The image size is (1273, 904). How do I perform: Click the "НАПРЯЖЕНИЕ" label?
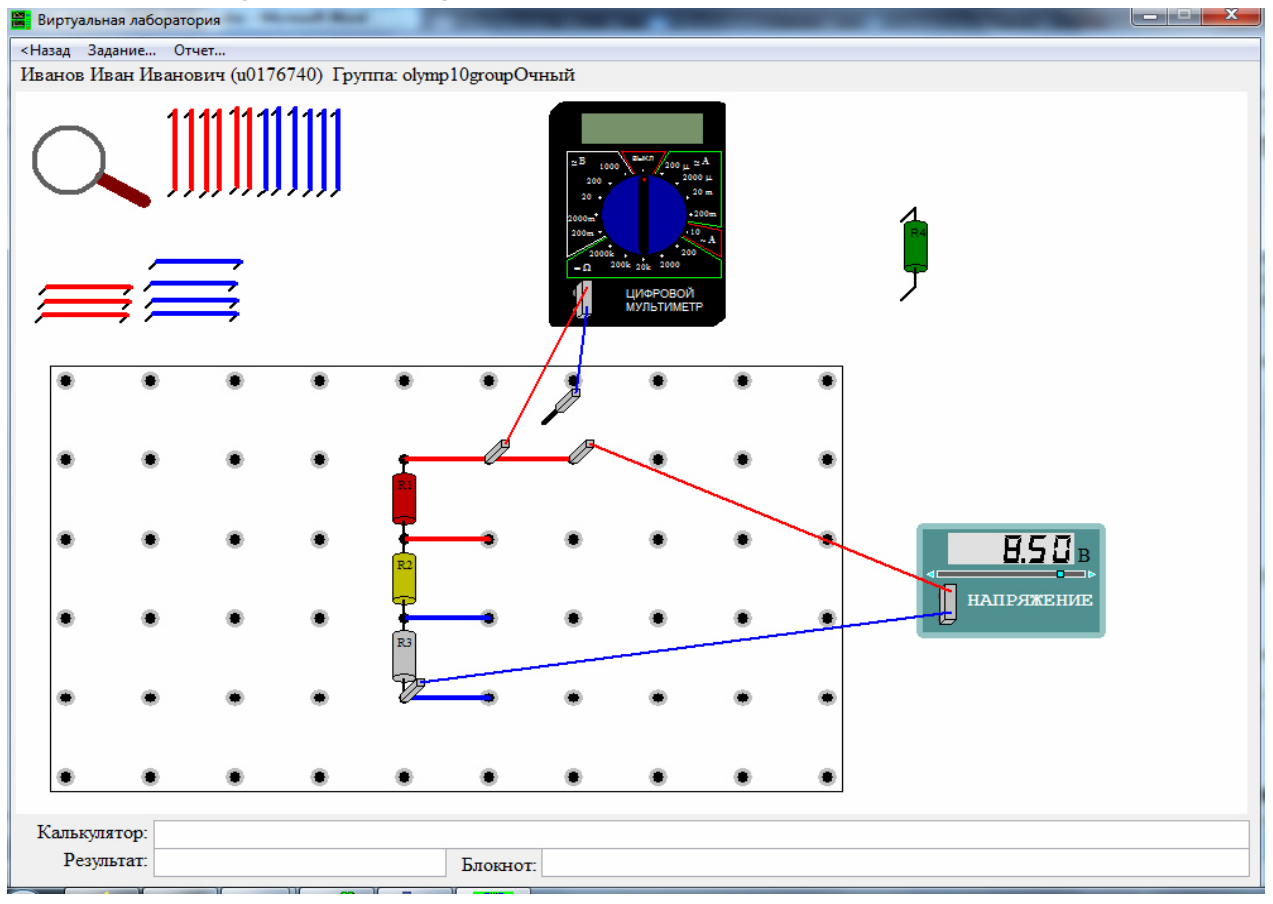(1029, 601)
